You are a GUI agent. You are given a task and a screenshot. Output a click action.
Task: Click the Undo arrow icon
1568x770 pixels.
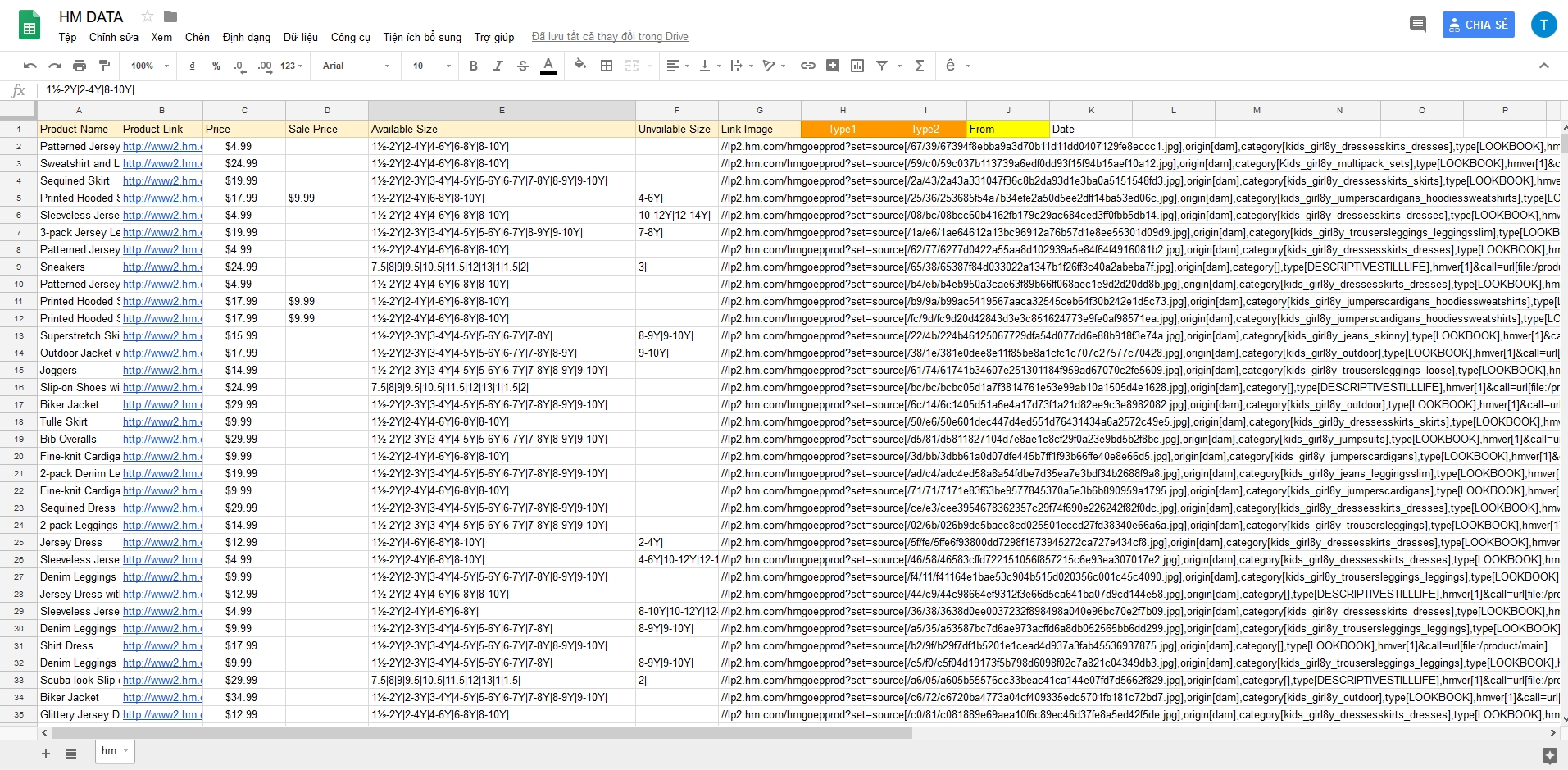coord(30,66)
